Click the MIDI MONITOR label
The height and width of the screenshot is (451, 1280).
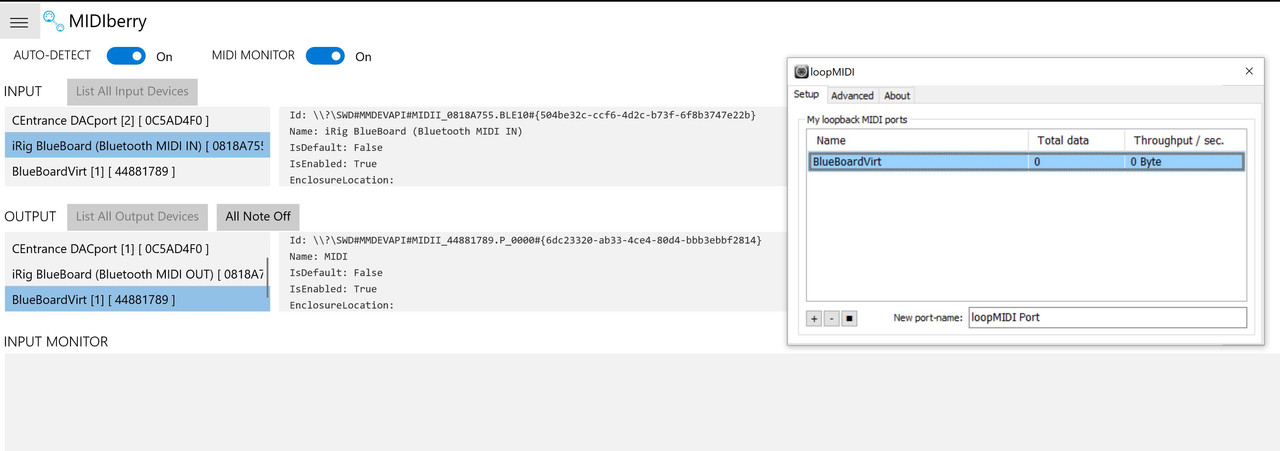pos(253,56)
